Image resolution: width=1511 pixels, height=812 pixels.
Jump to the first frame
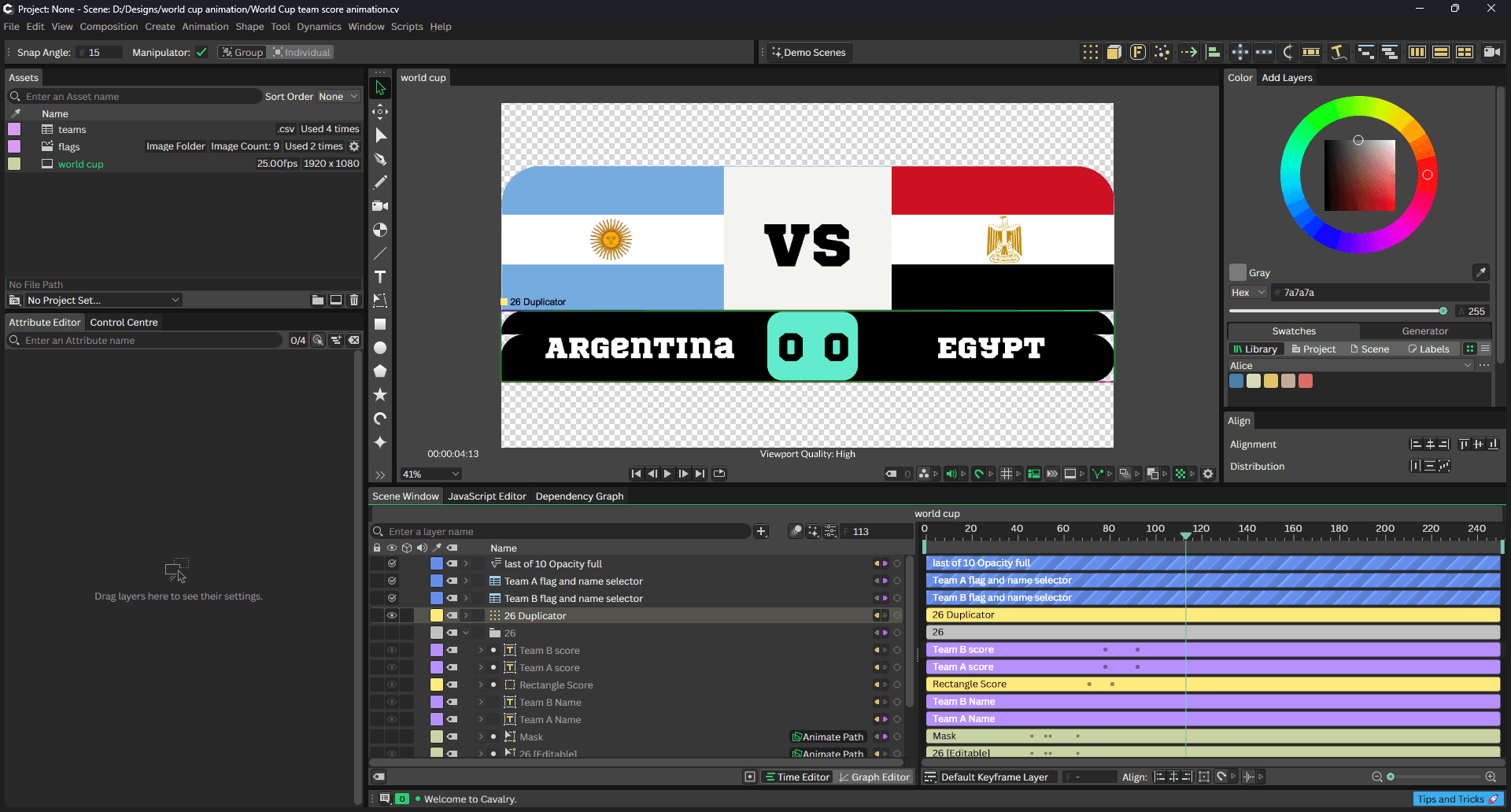tap(636, 474)
